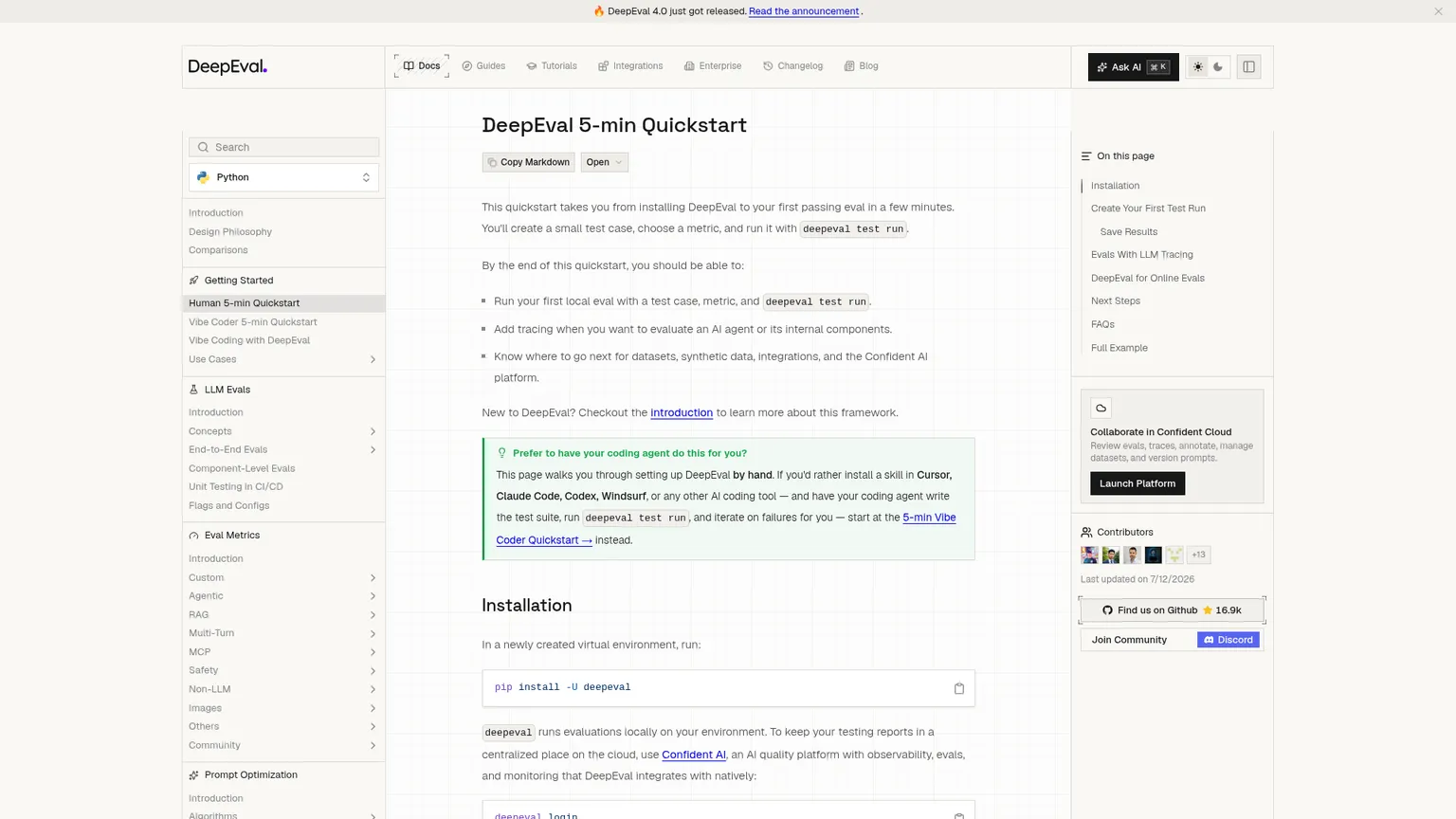Expand the Agentic metrics section

[373, 596]
